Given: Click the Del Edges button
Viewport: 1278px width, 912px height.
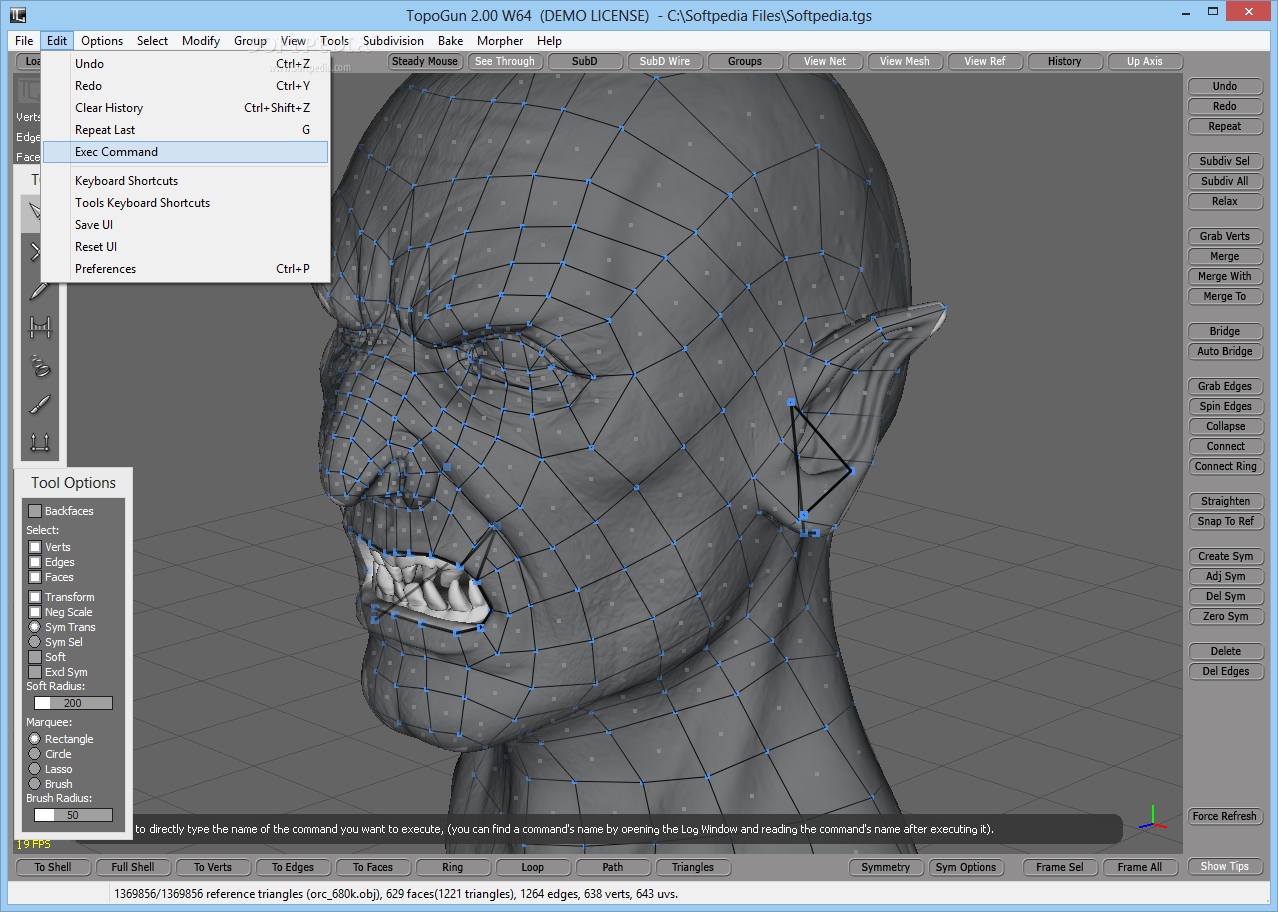Looking at the screenshot, I should coord(1225,671).
